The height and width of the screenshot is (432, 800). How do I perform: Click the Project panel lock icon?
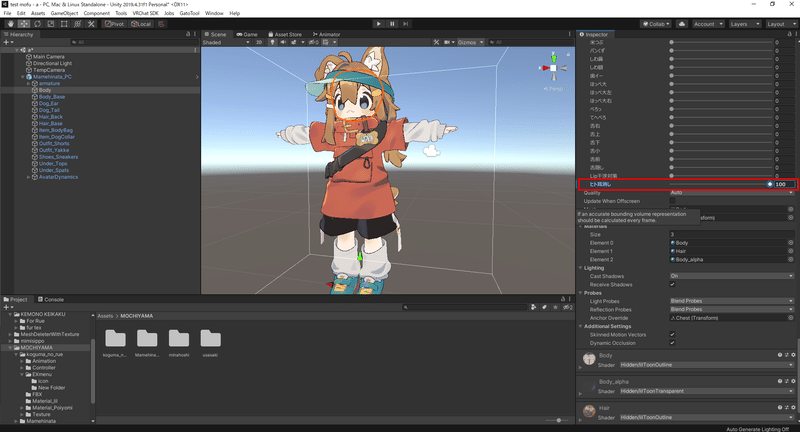pos(563,299)
